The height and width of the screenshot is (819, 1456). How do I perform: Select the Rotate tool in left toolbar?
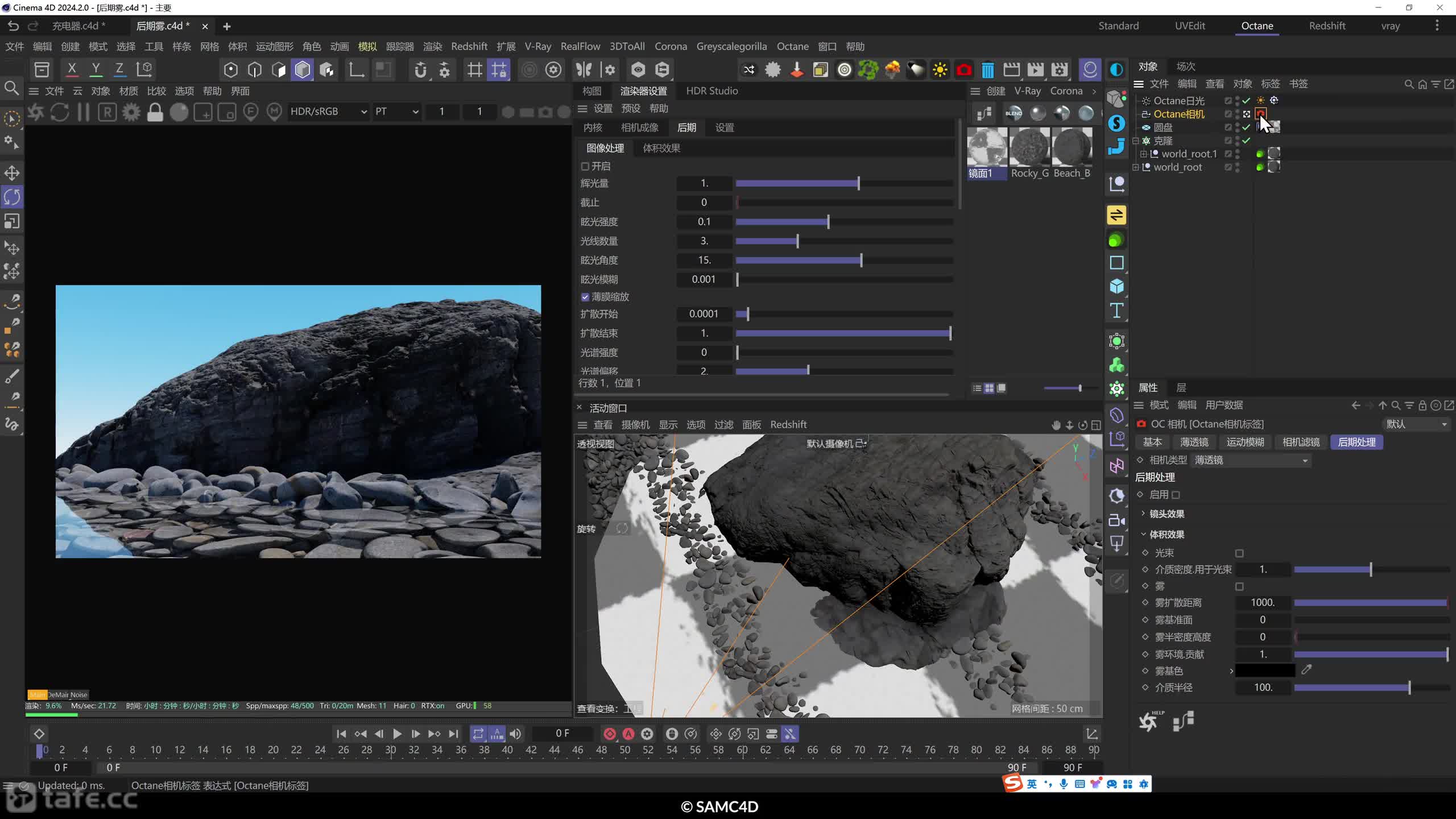coord(12,197)
